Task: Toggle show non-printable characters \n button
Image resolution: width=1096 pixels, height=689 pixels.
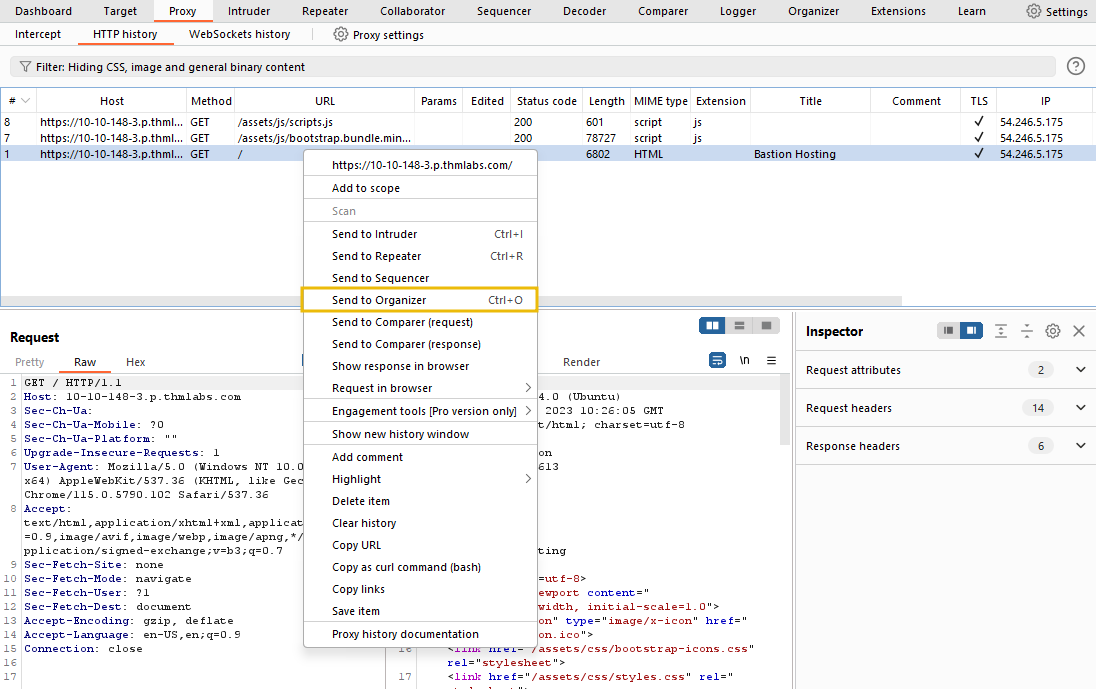Action: point(744,360)
